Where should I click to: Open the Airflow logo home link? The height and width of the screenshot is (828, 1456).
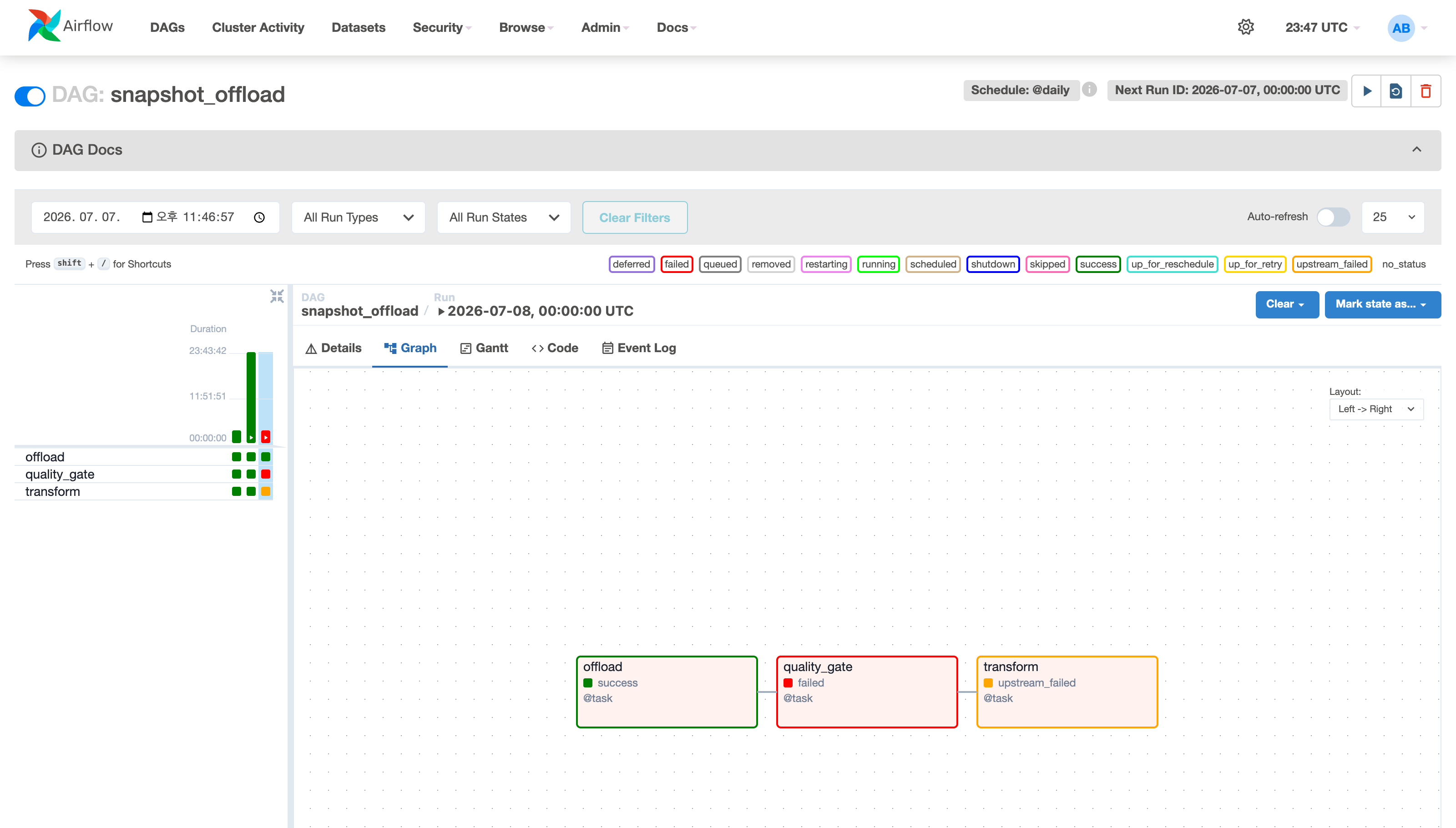[71, 26]
